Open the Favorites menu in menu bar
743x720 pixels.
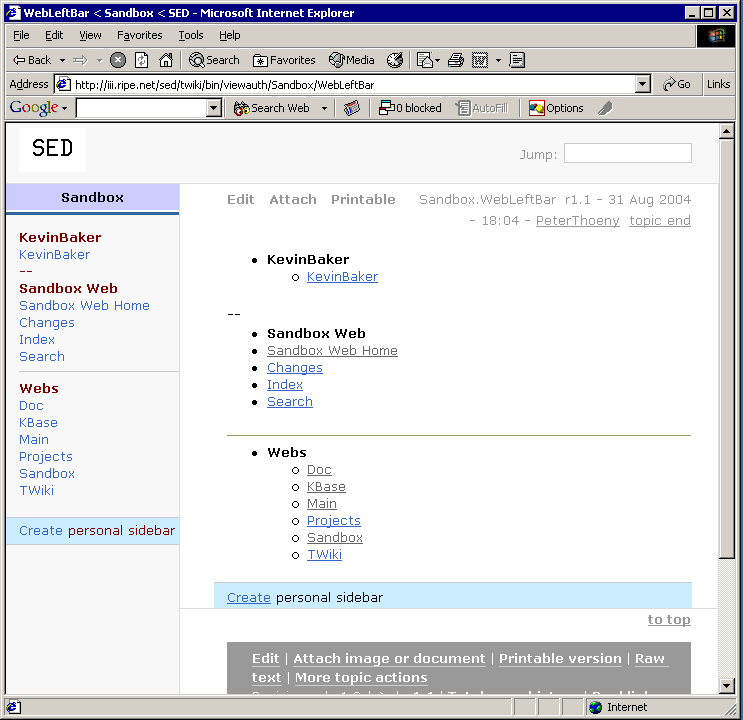click(139, 35)
